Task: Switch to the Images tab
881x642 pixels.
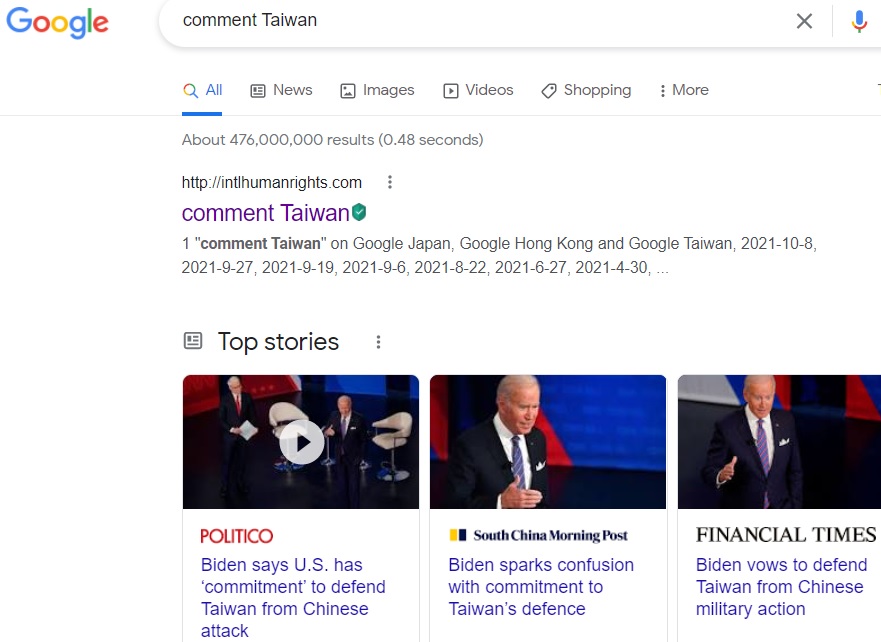Action: tap(377, 90)
